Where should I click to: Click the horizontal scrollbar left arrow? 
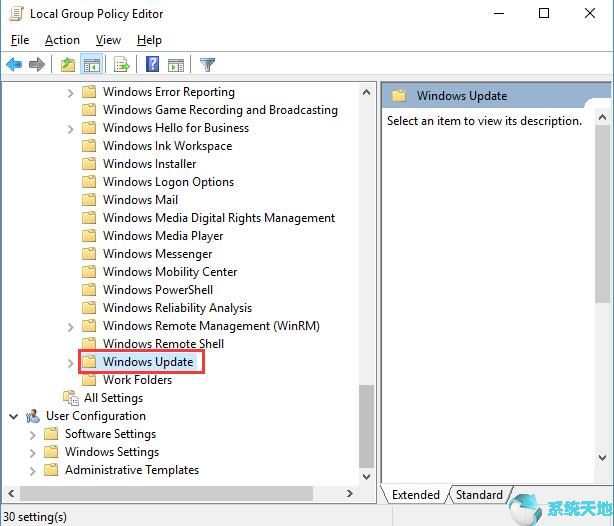[x=11, y=493]
